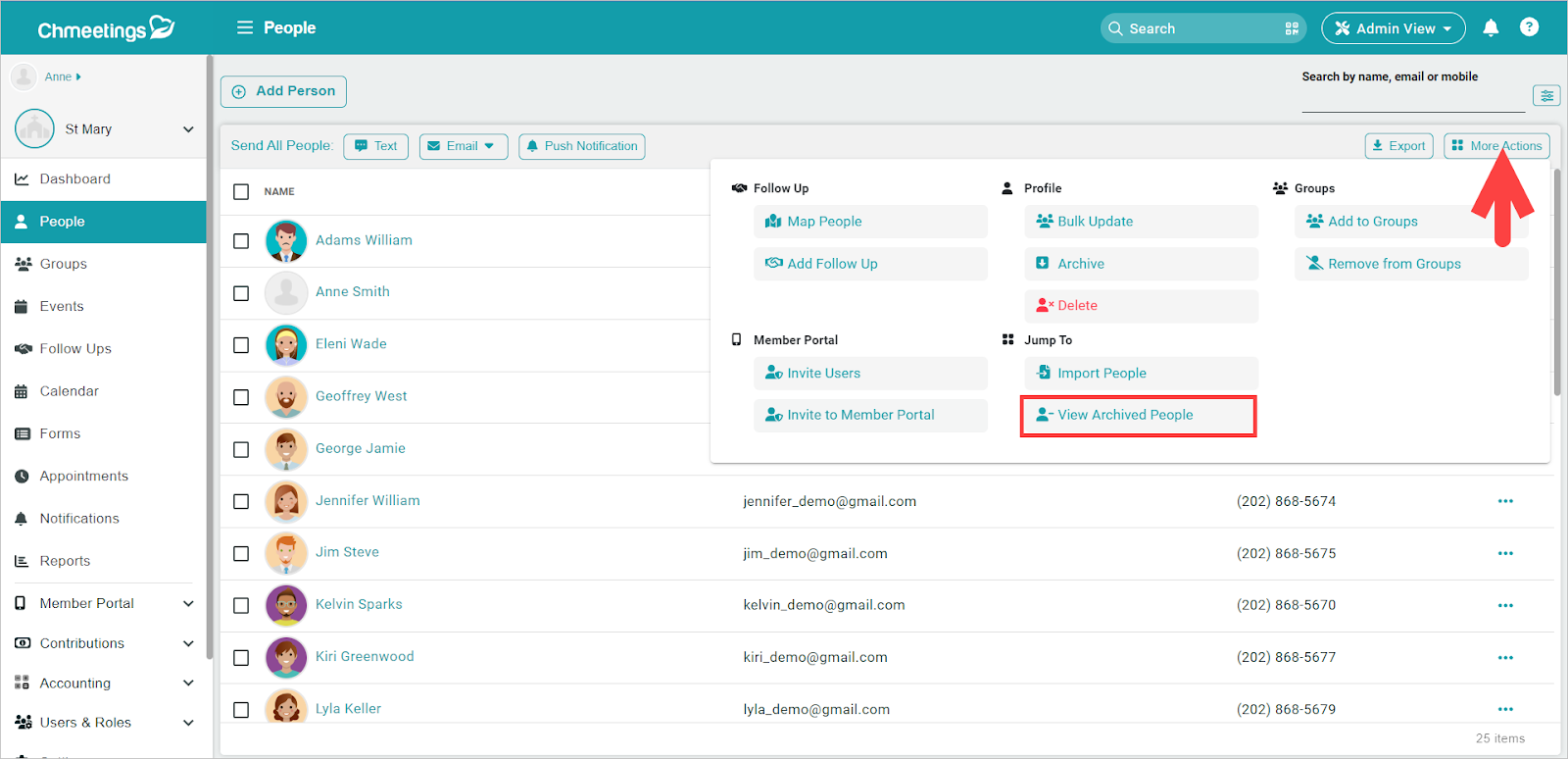Open the hamburger menu icon beside People
1568x759 pixels.
[245, 27]
